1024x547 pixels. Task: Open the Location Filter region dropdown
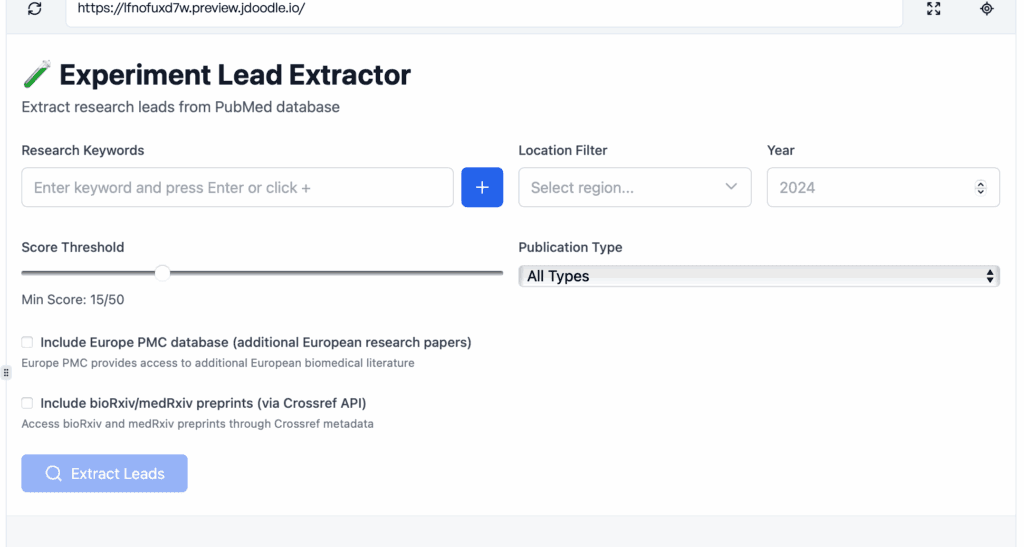click(x=634, y=187)
